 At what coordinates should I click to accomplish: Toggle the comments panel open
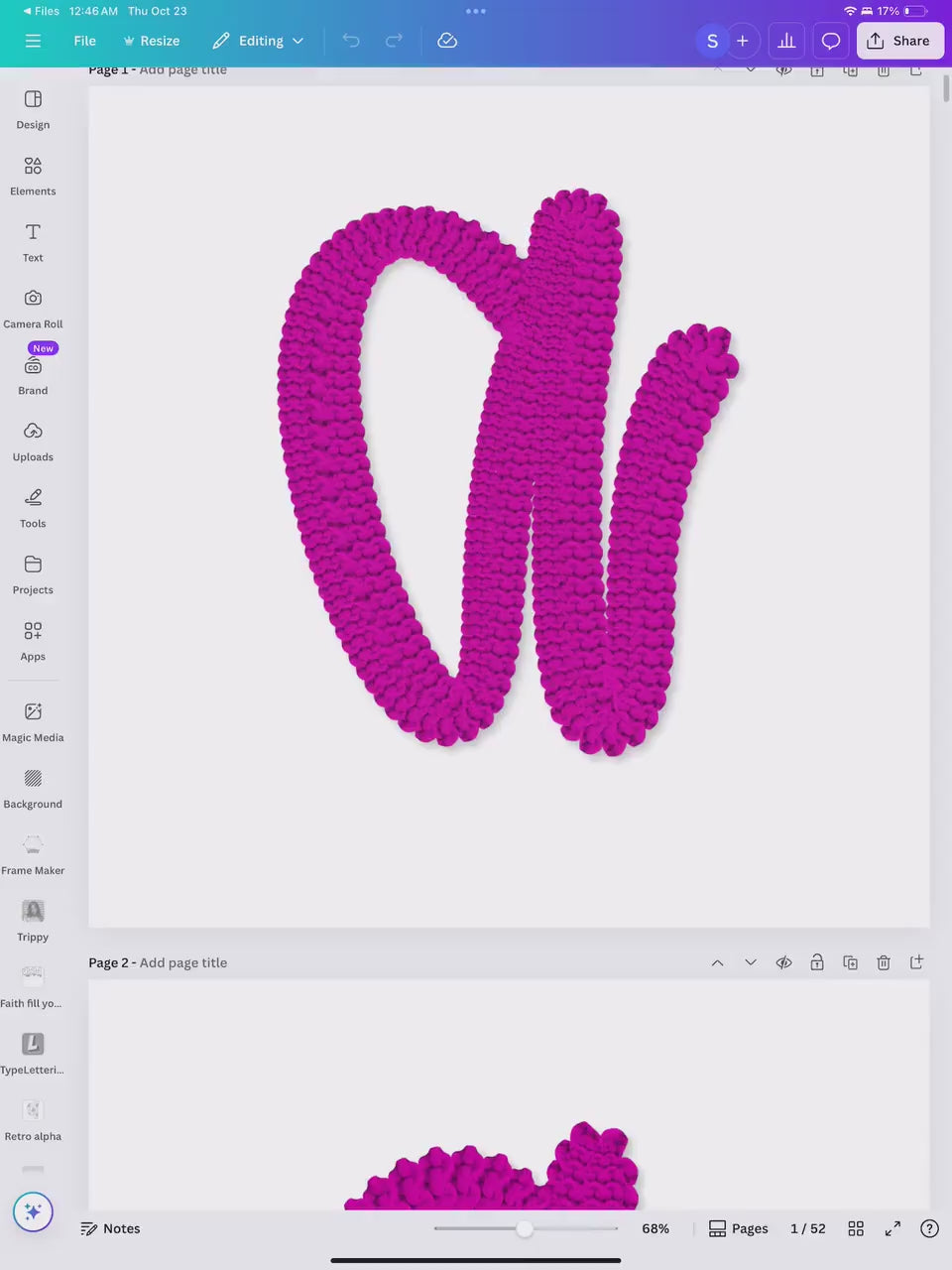[x=830, y=41]
